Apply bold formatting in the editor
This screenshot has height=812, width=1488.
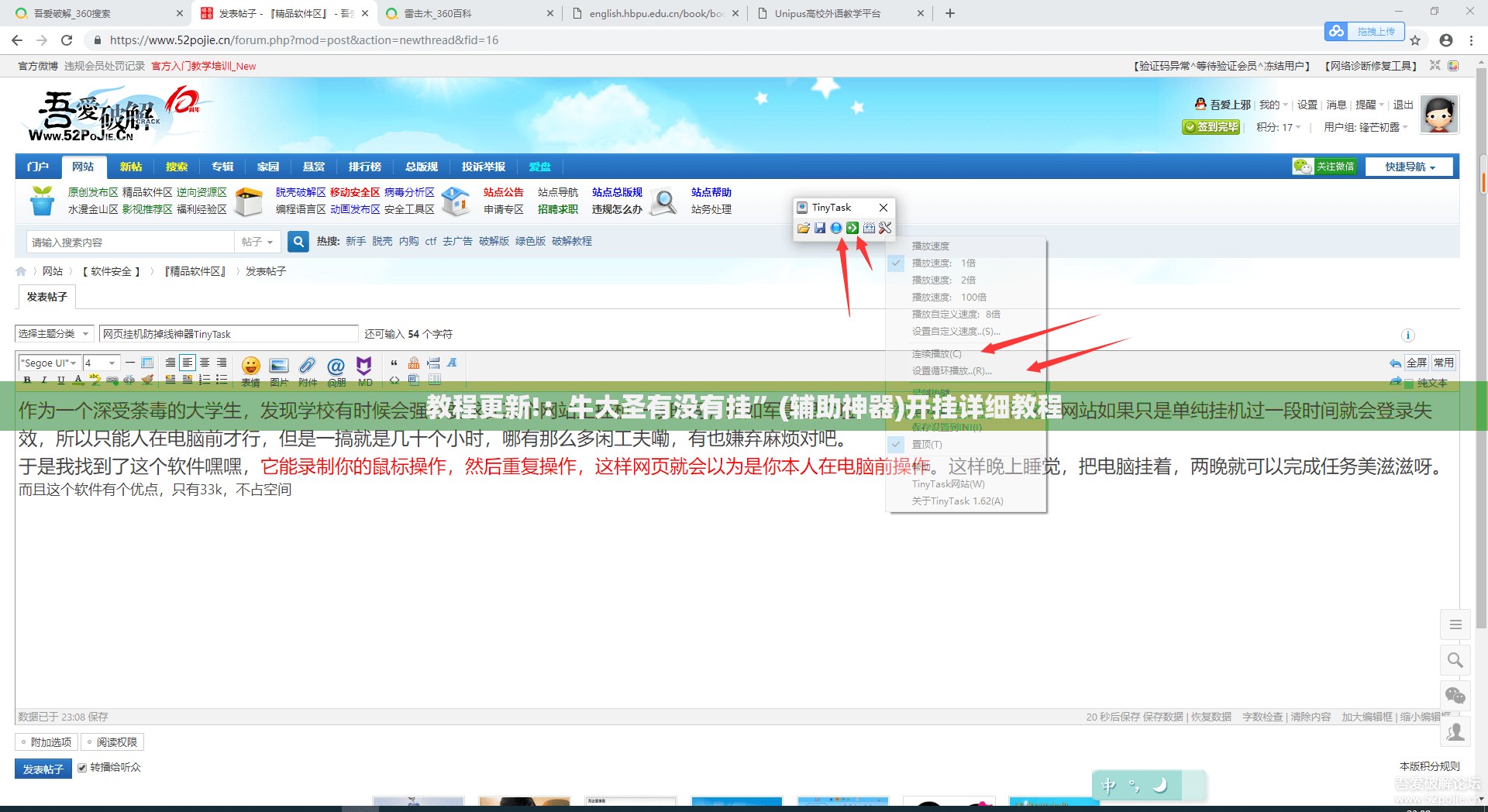pos(27,380)
